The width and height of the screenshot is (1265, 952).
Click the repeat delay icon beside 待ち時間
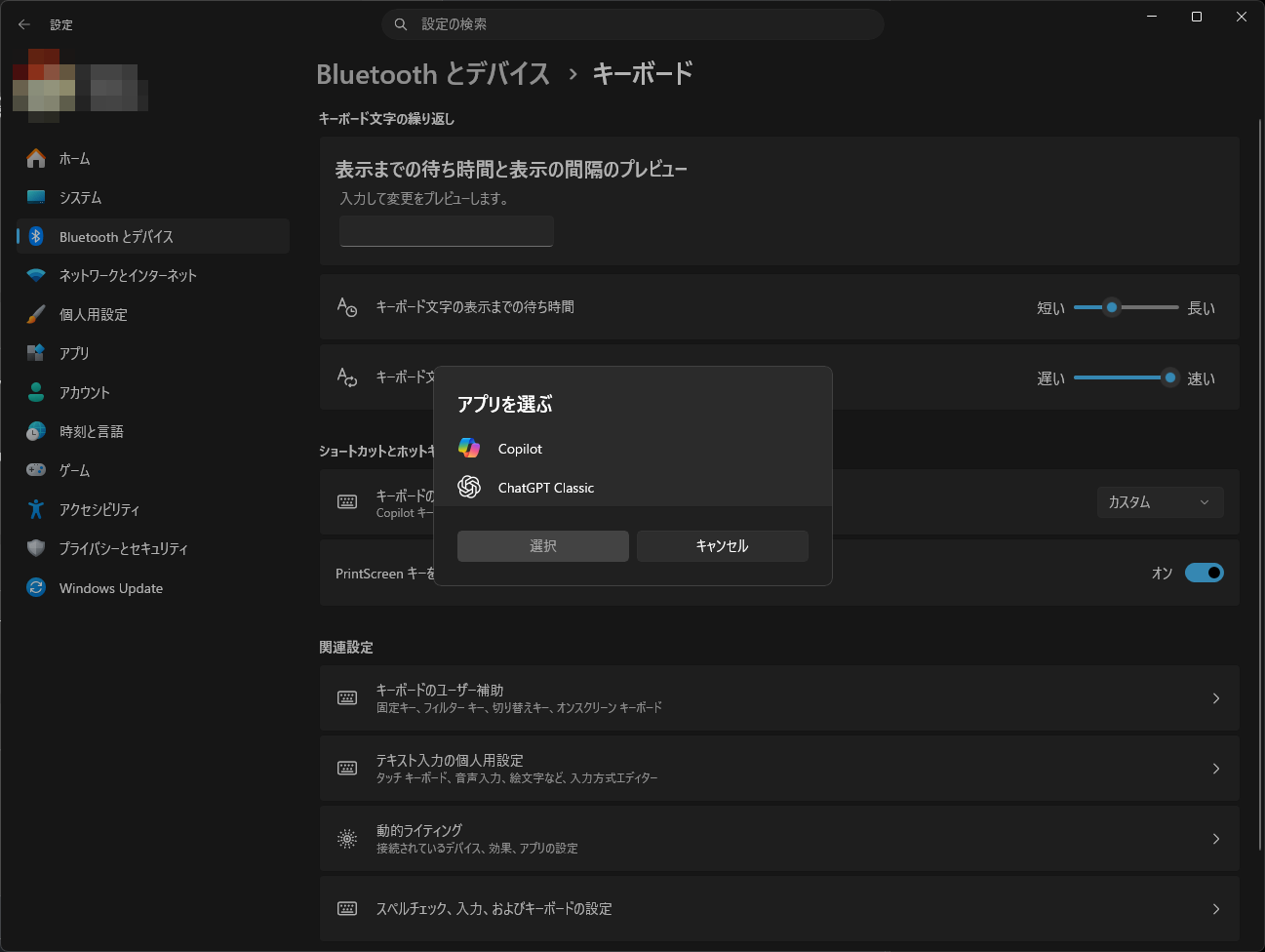point(347,307)
